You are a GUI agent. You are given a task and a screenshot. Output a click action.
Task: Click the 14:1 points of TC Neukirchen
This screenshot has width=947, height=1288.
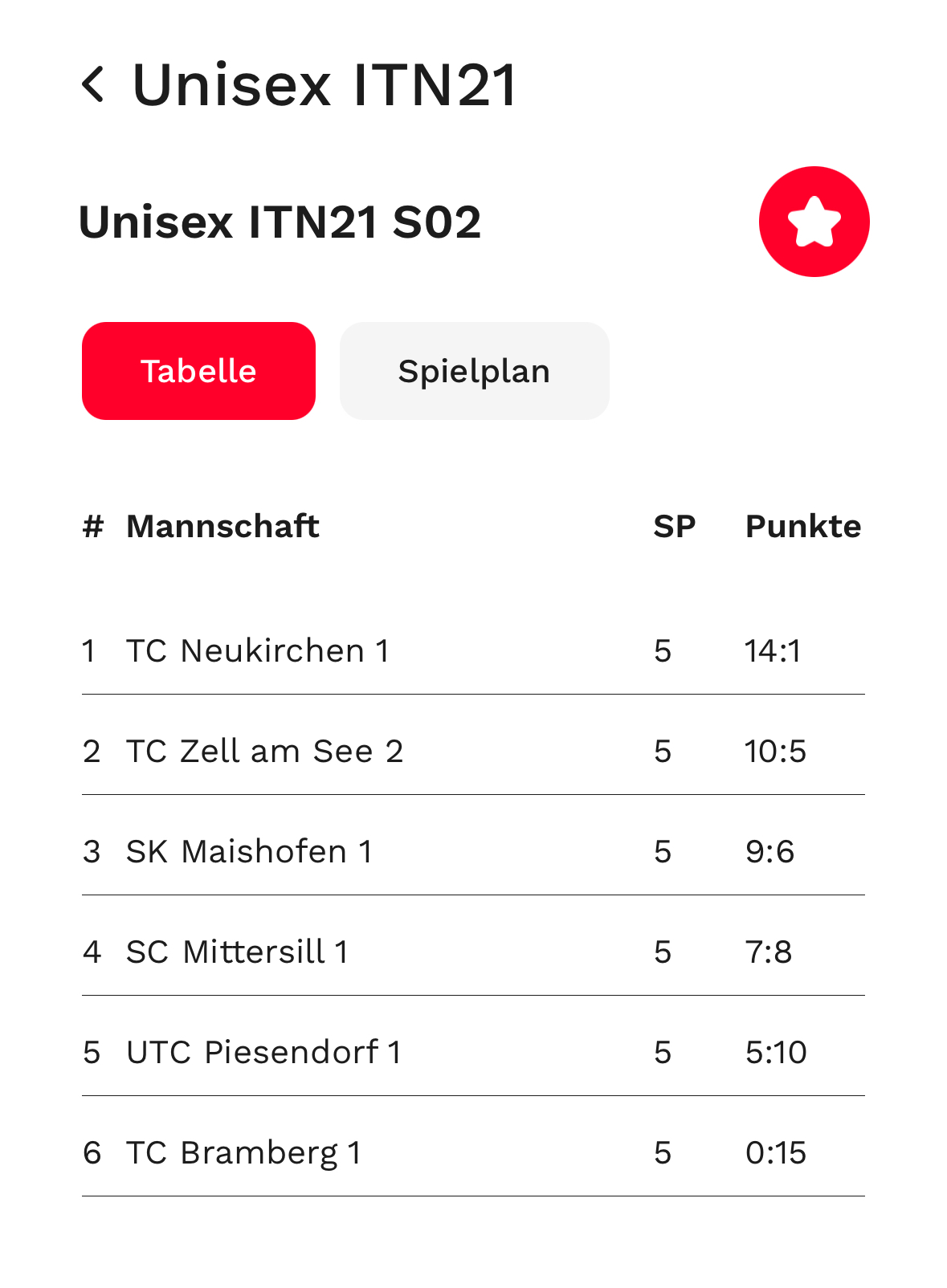[x=773, y=650]
